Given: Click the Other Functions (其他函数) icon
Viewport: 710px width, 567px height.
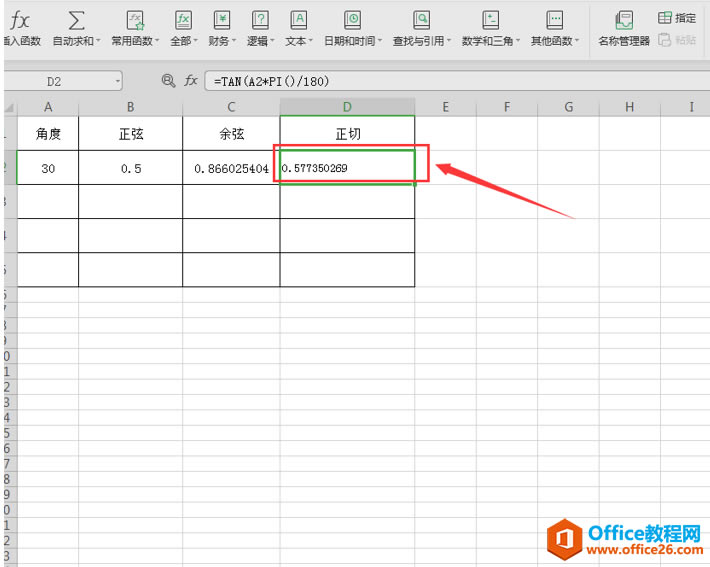Looking at the screenshot, I should coord(554,20).
